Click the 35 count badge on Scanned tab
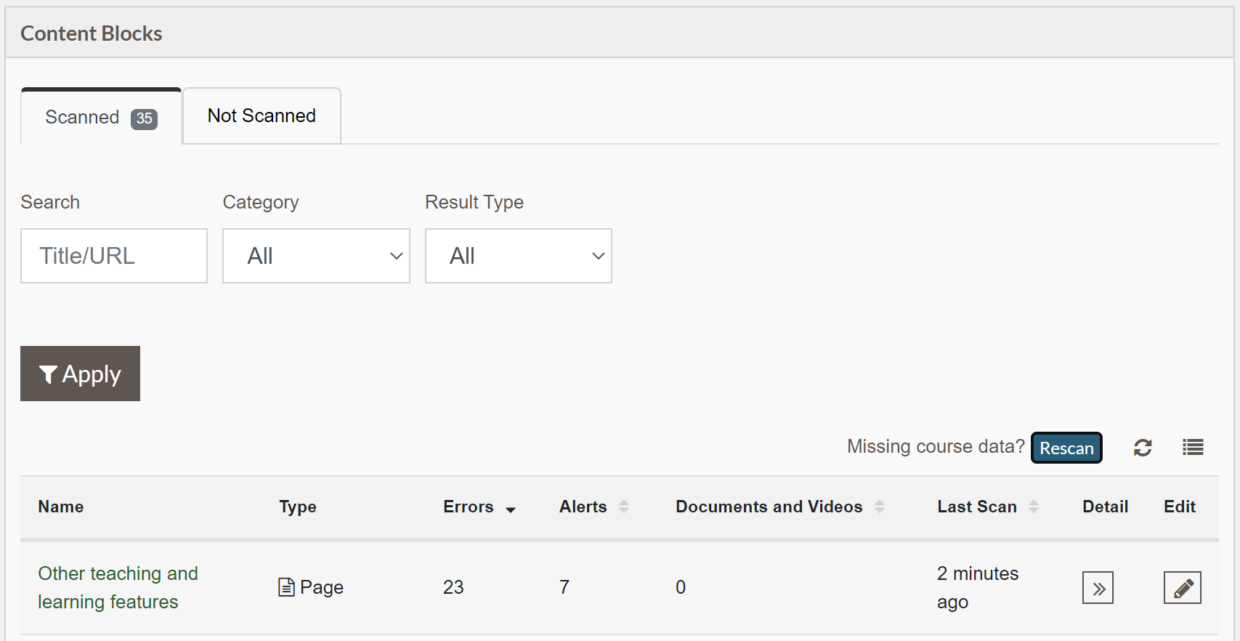Viewport: 1240px width, 641px height. click(x=147, y=116)
